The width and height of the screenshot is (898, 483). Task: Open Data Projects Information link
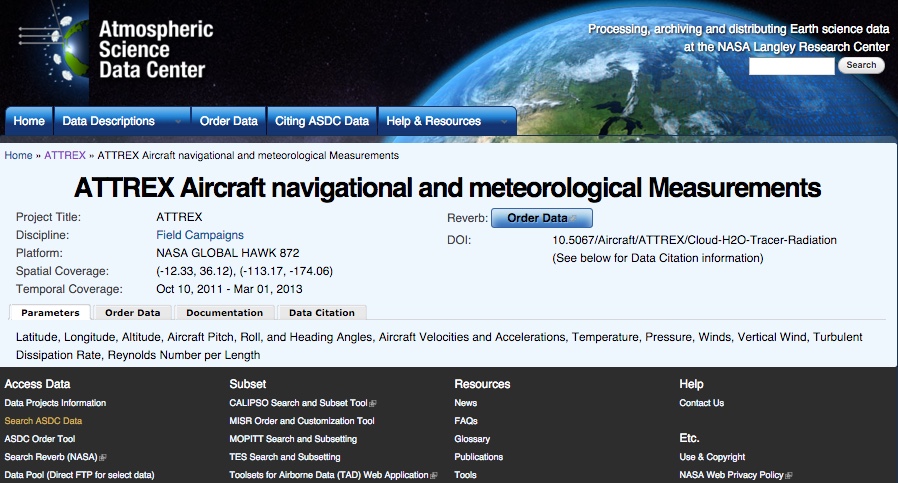(x=55, y=403)
